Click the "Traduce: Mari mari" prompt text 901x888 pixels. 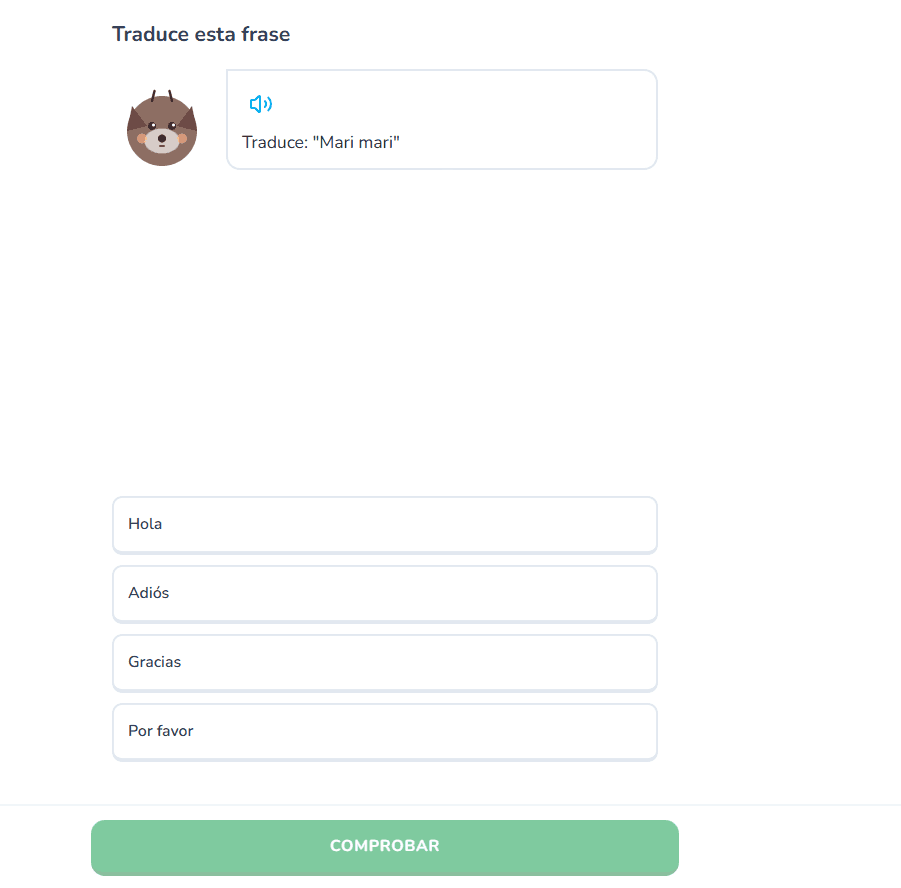pos(320,142)
